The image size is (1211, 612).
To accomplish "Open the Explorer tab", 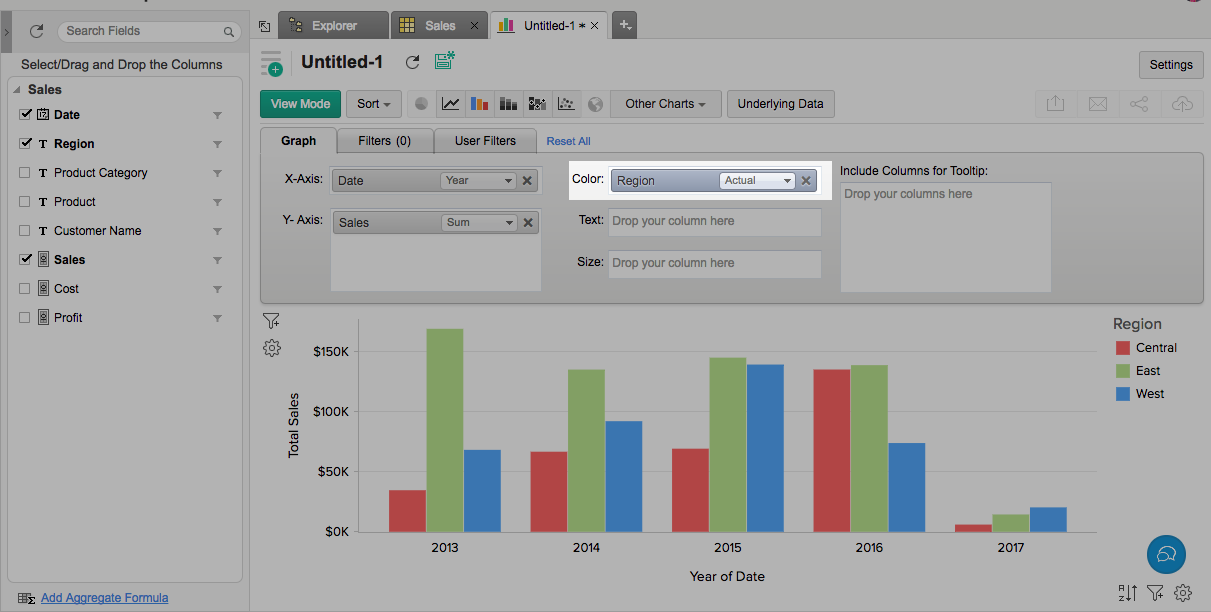I will 333,26.
